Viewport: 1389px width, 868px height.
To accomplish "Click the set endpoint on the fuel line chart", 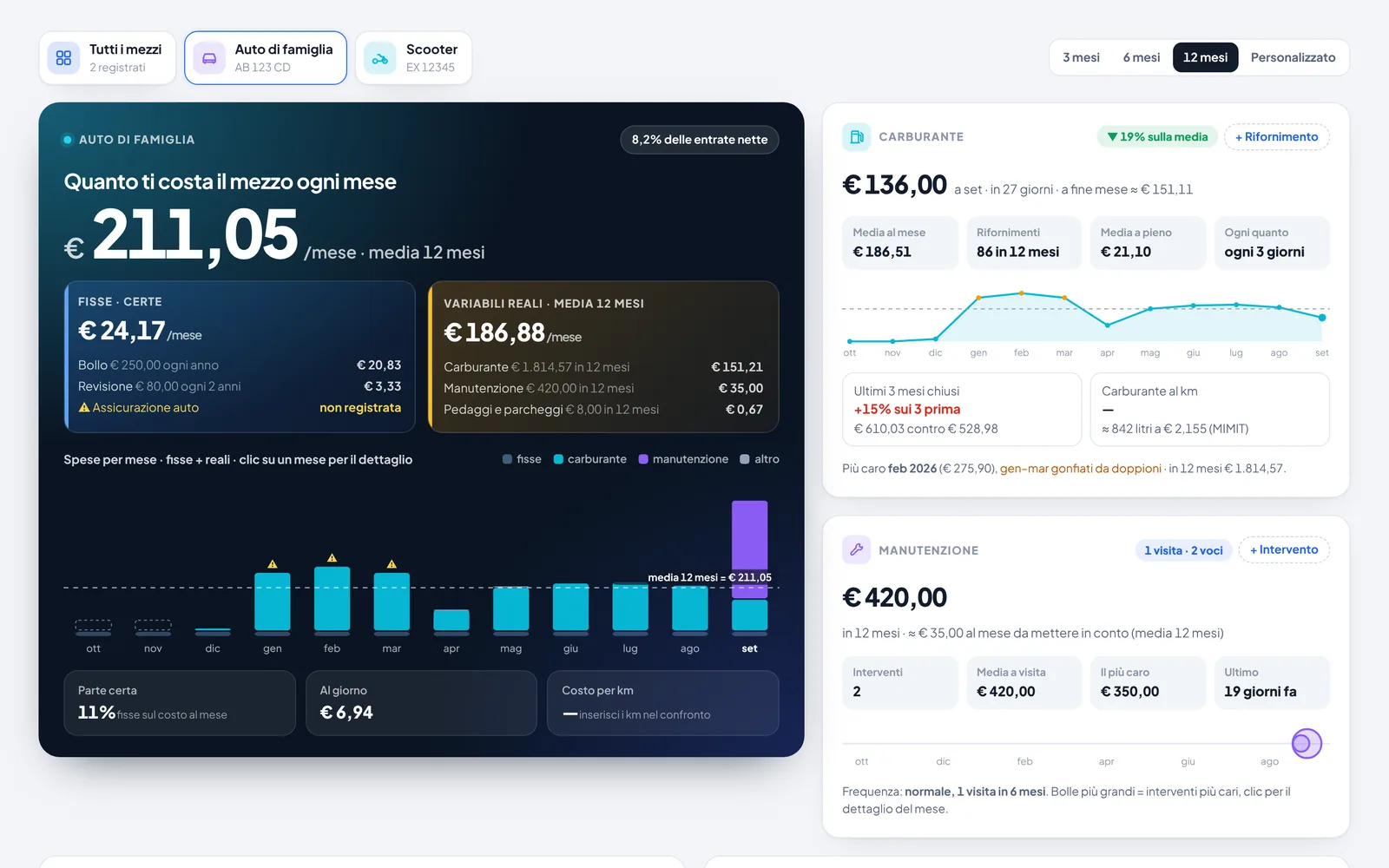I will click(x=1322, y=318).
